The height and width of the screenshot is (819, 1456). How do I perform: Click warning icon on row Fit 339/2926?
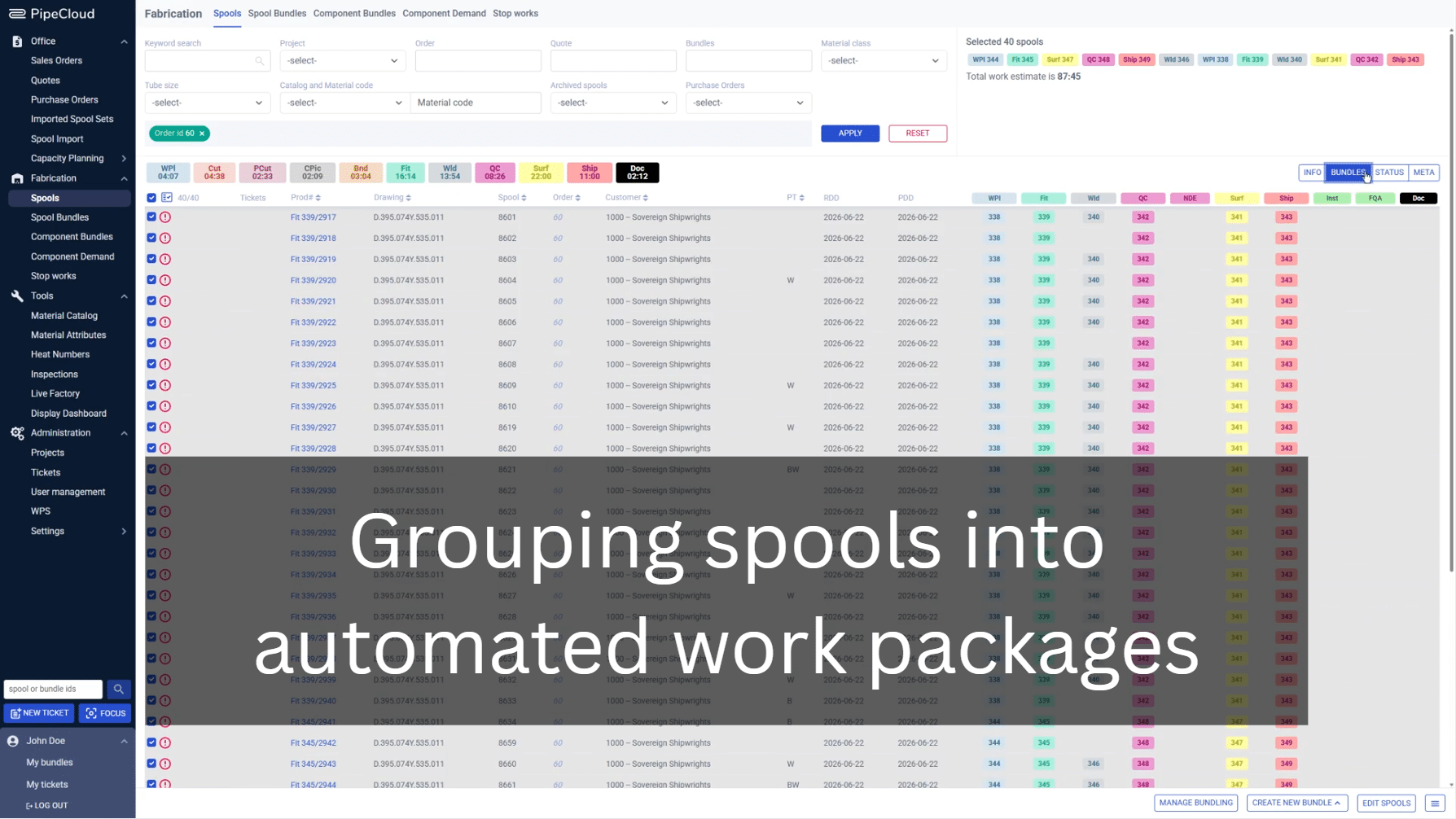point(165,406)
